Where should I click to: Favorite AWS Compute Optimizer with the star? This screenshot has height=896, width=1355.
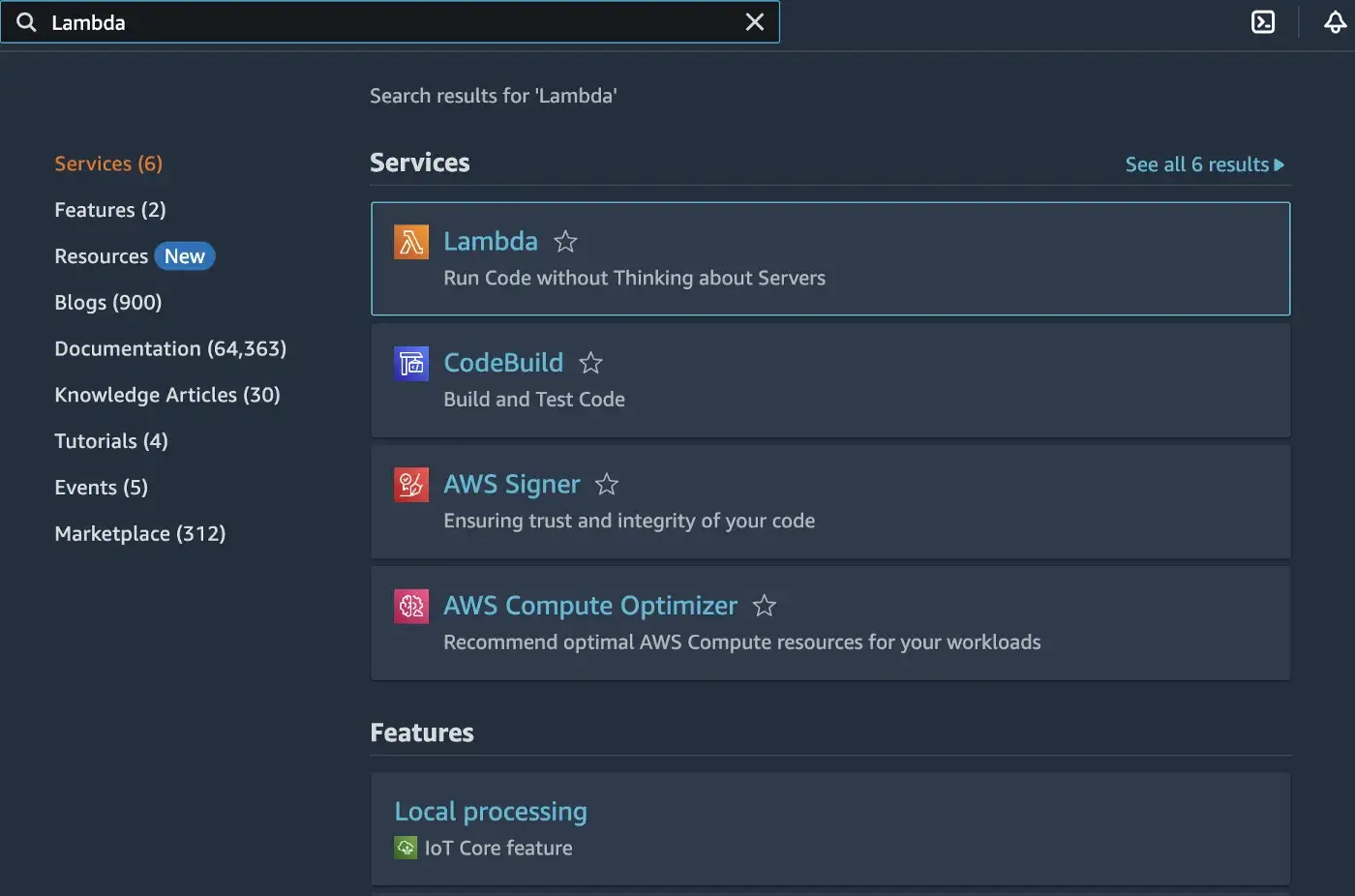click(x=765, y=606)
